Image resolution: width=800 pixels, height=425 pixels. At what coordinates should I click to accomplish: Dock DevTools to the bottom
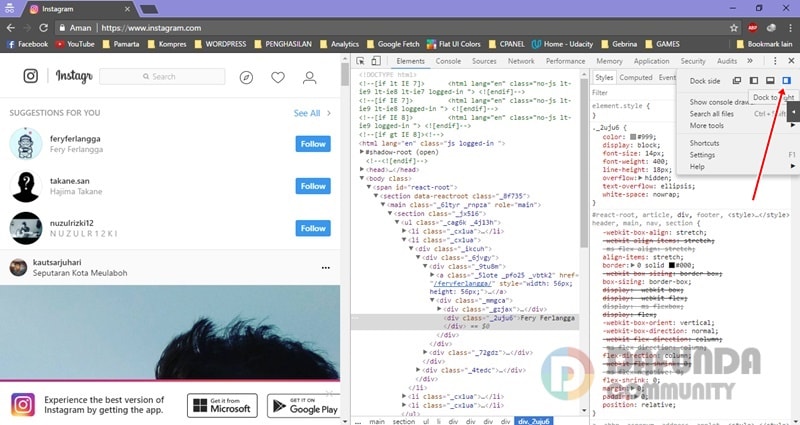pyautogui.click(x=769, y=80)
